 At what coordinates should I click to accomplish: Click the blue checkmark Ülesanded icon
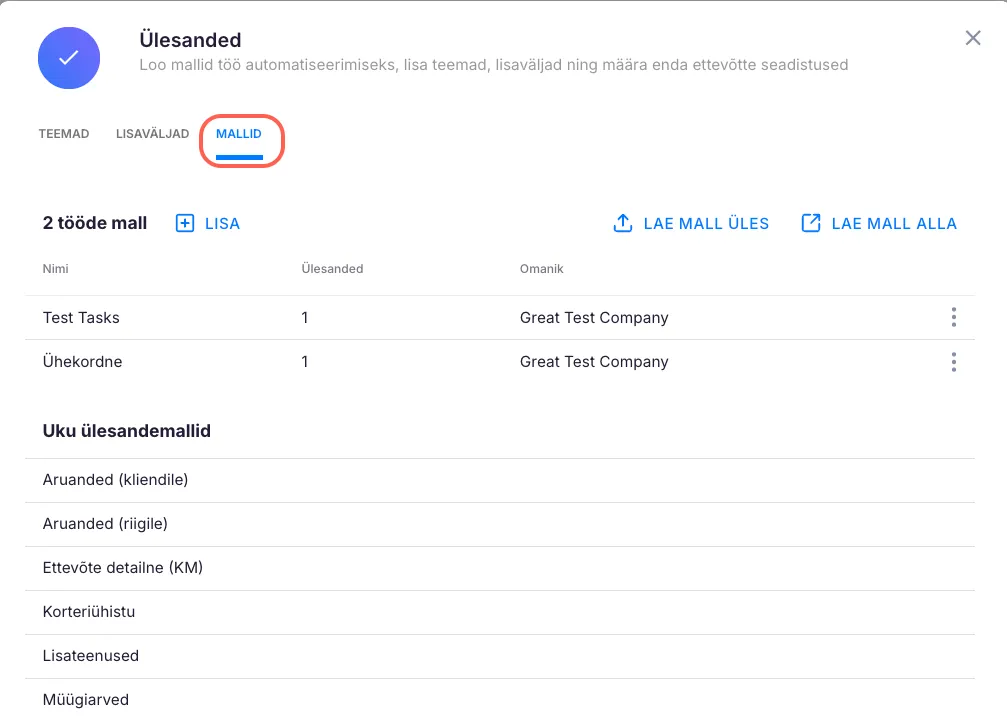(x=69, y=58)
